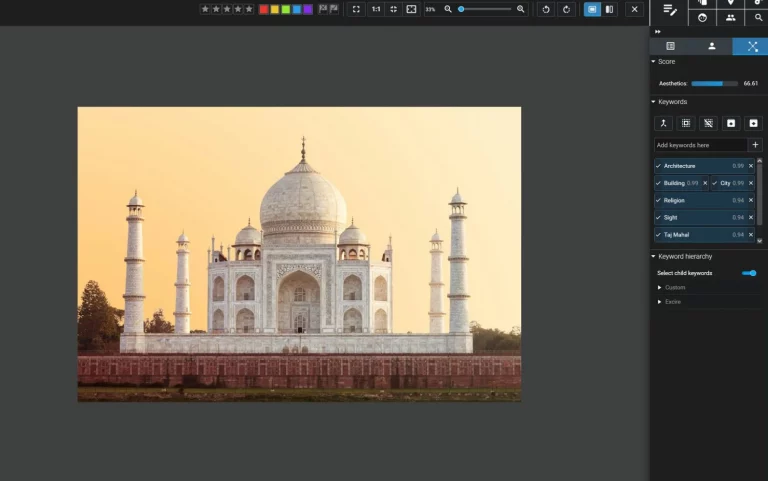Uncheck the Architecture keyword
This screenshot has width=768, height=481.
658,166
